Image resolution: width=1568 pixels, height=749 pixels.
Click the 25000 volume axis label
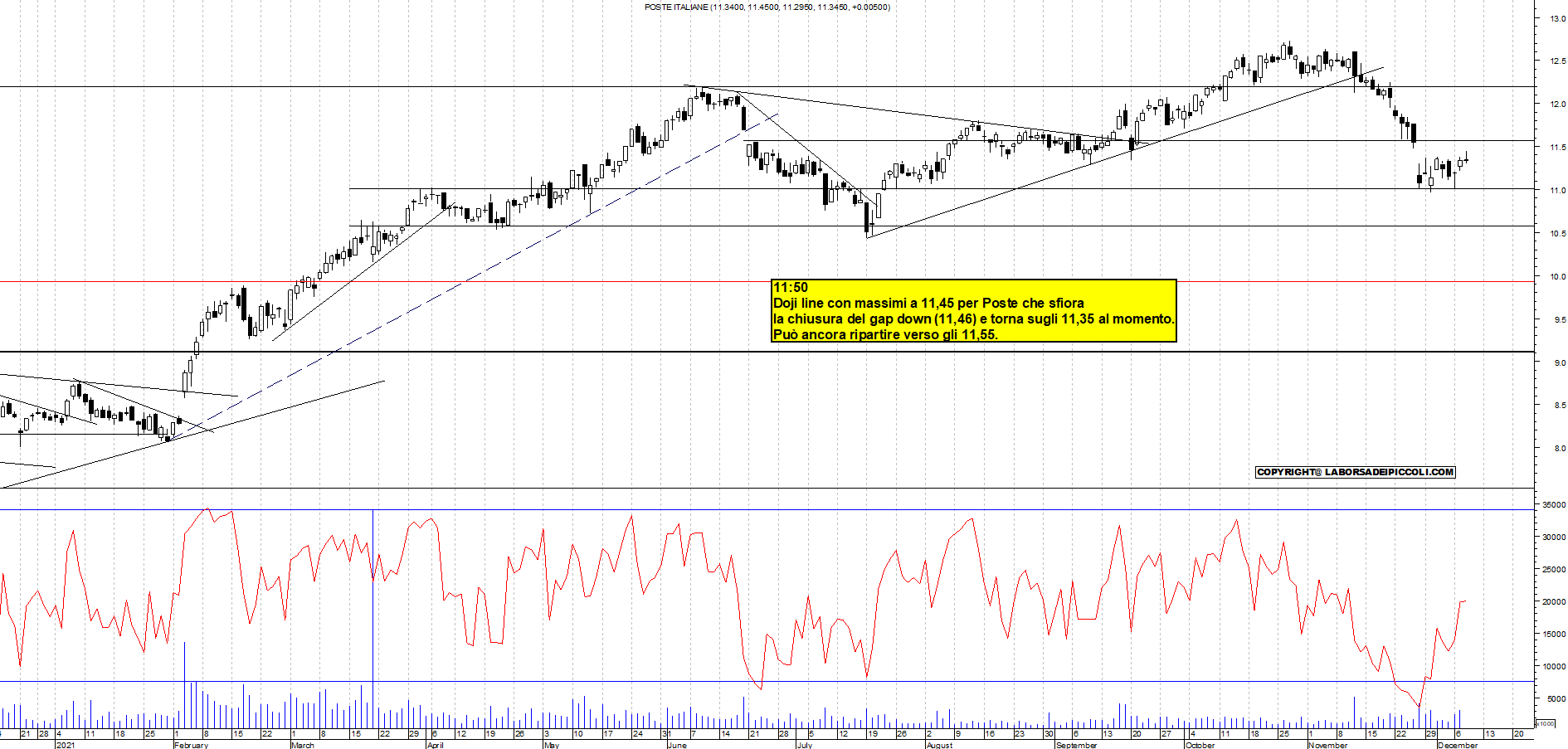[1554, 570]
